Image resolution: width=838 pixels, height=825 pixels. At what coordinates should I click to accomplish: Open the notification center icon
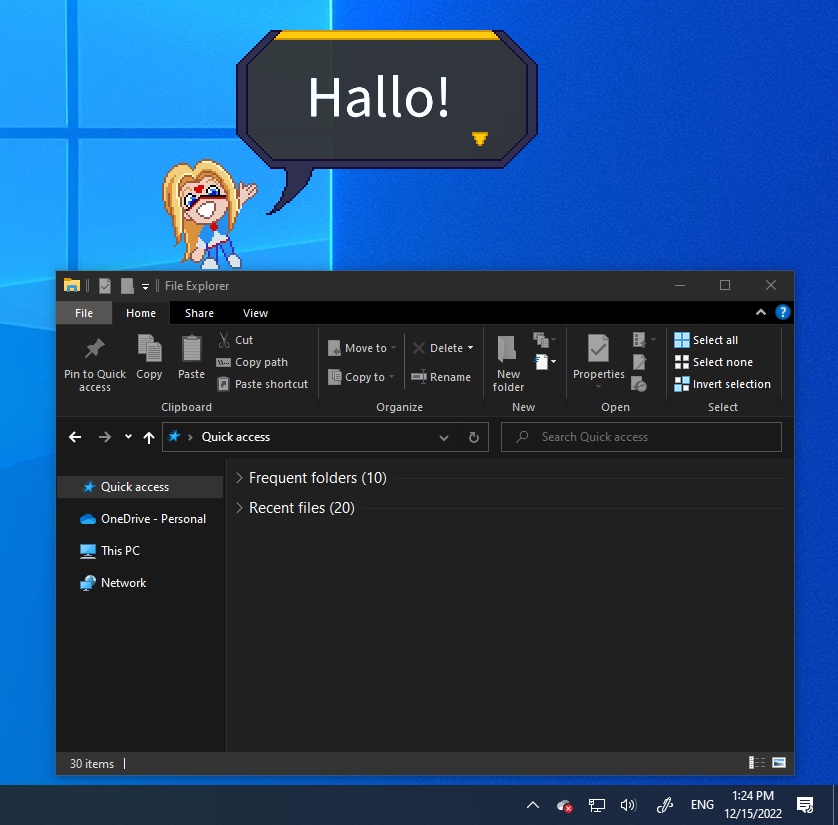tap(805, 805)
